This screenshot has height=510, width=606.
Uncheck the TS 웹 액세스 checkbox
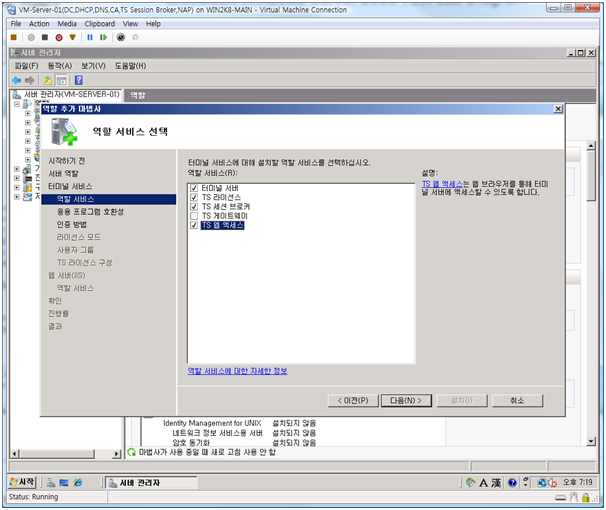[194, 225]
